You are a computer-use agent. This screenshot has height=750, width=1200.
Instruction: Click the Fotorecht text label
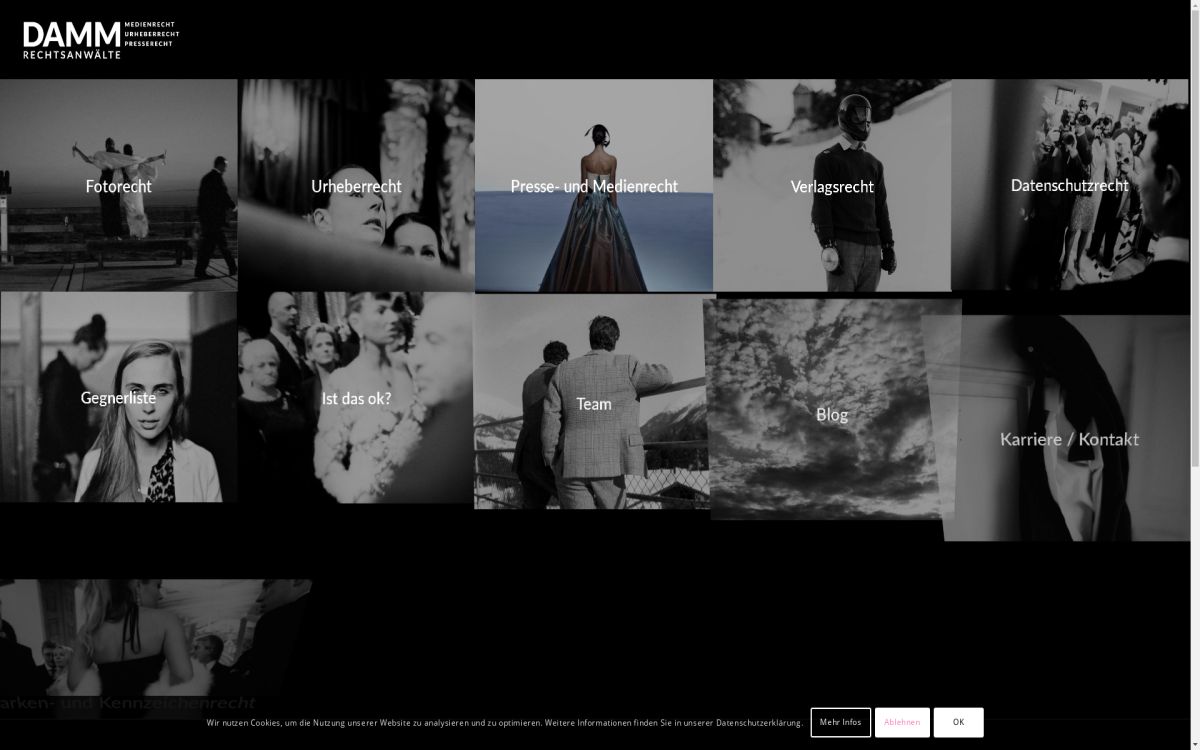point(118,186)
